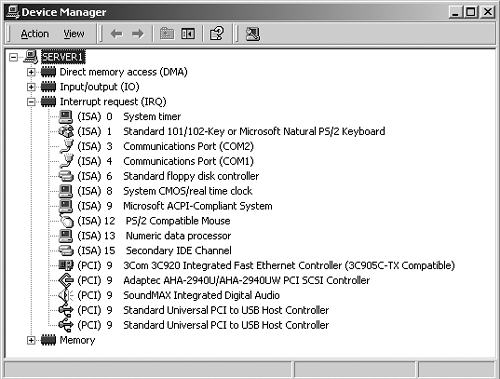
Task: Select 3Com 3C920 Ethernet Controller entry
Action: click(x=266, y=266)
